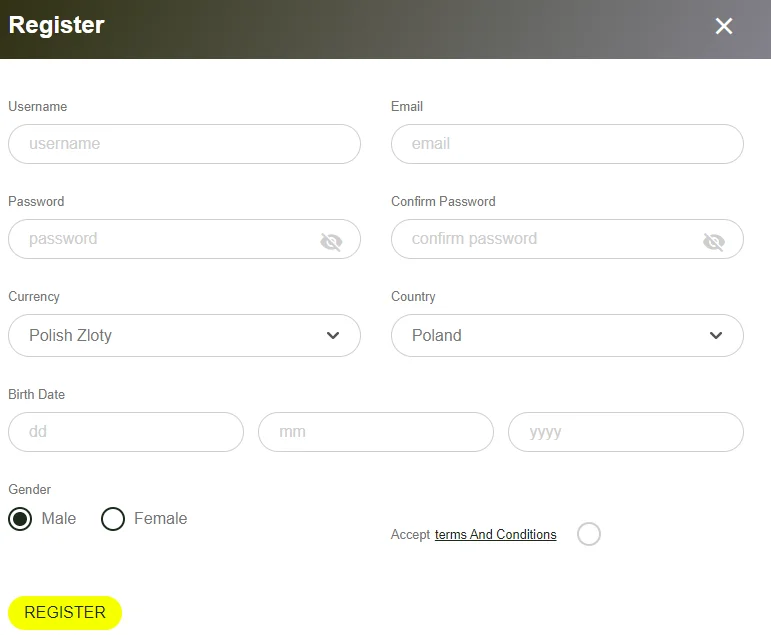Enter the birth day dd field
771x635 pixels.
click(x=126, y=432)
